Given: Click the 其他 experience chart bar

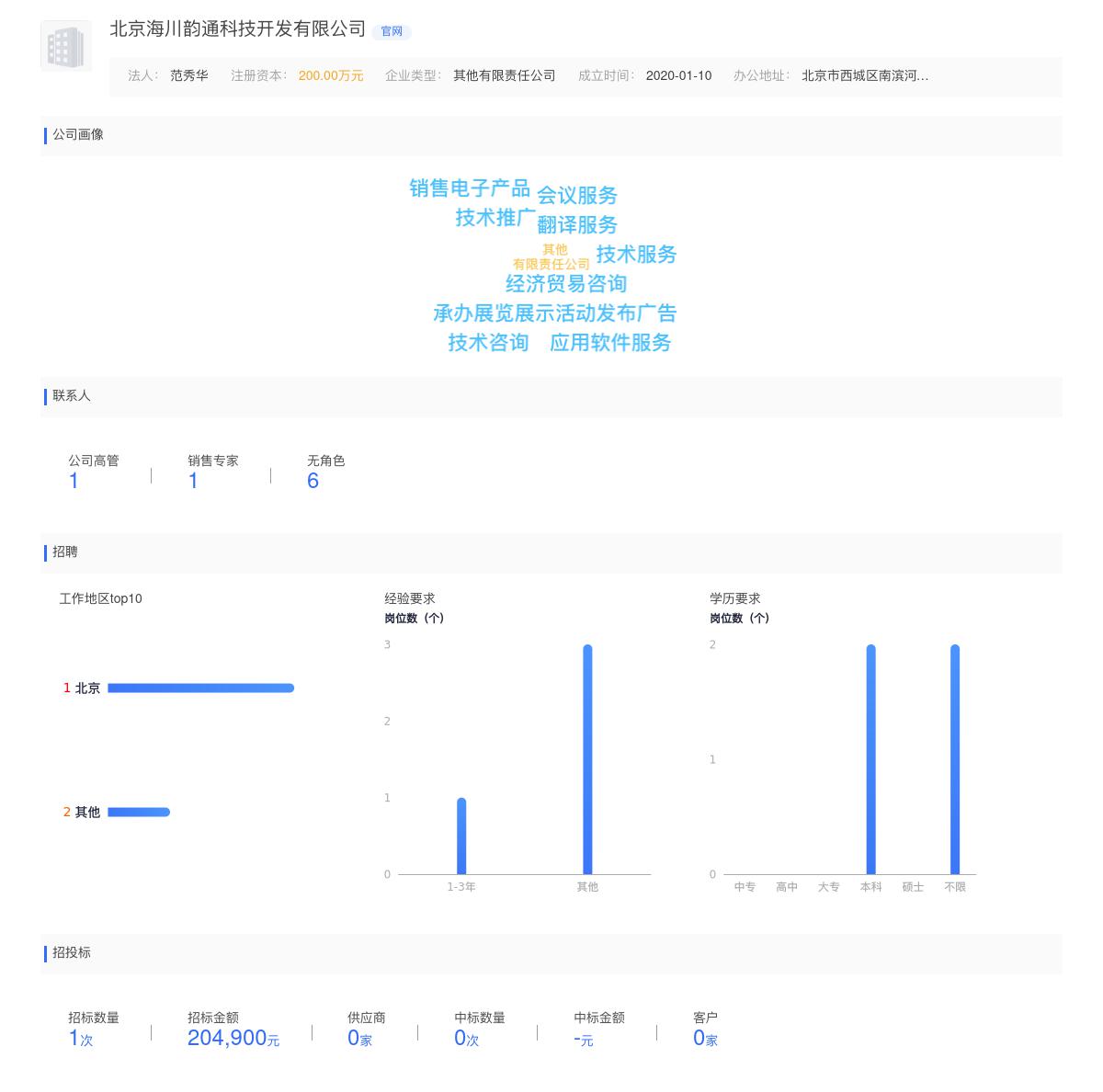Looking at the screenshot, I should point(587,759).
